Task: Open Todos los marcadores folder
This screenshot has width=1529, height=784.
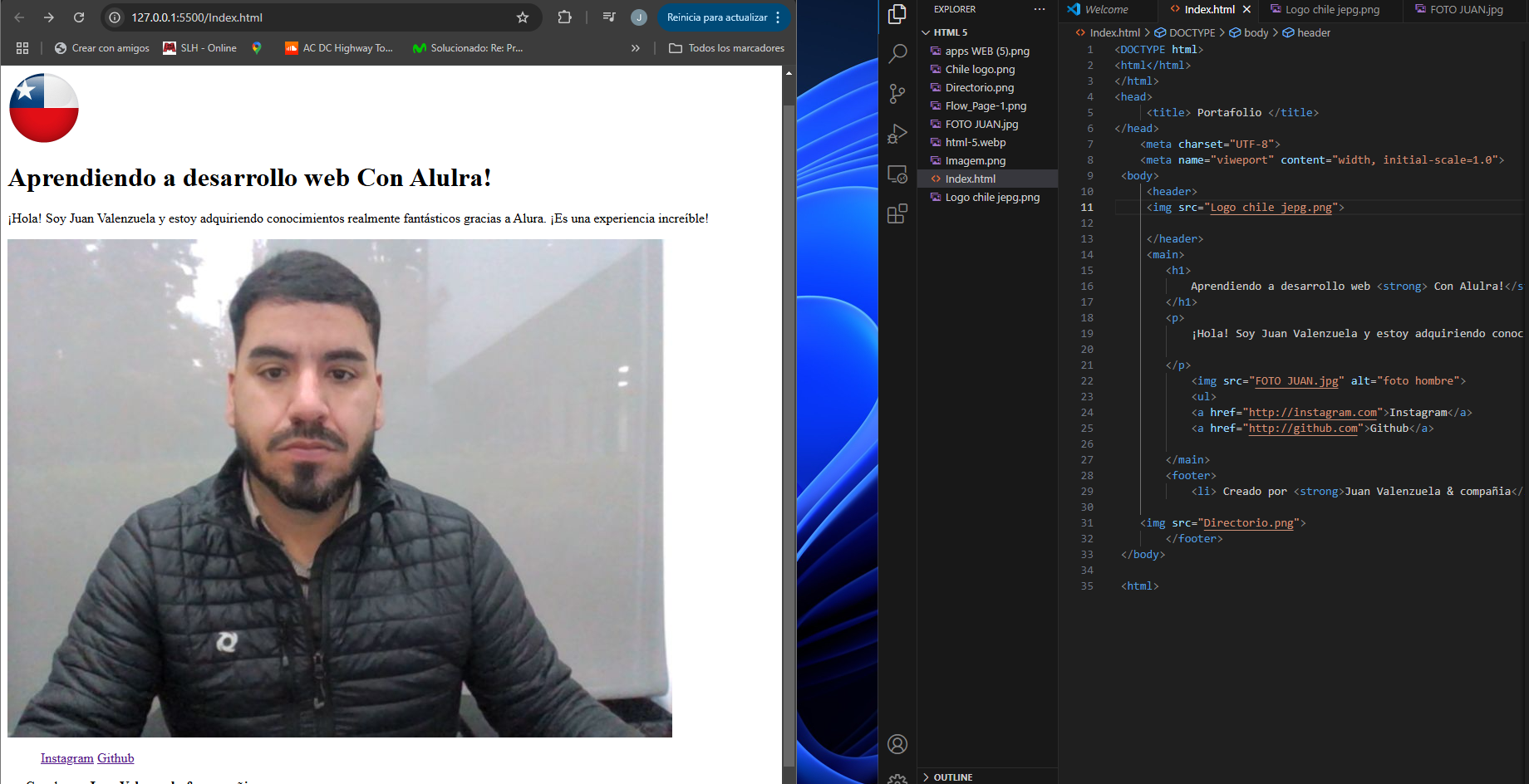Action: click(727, 48)
